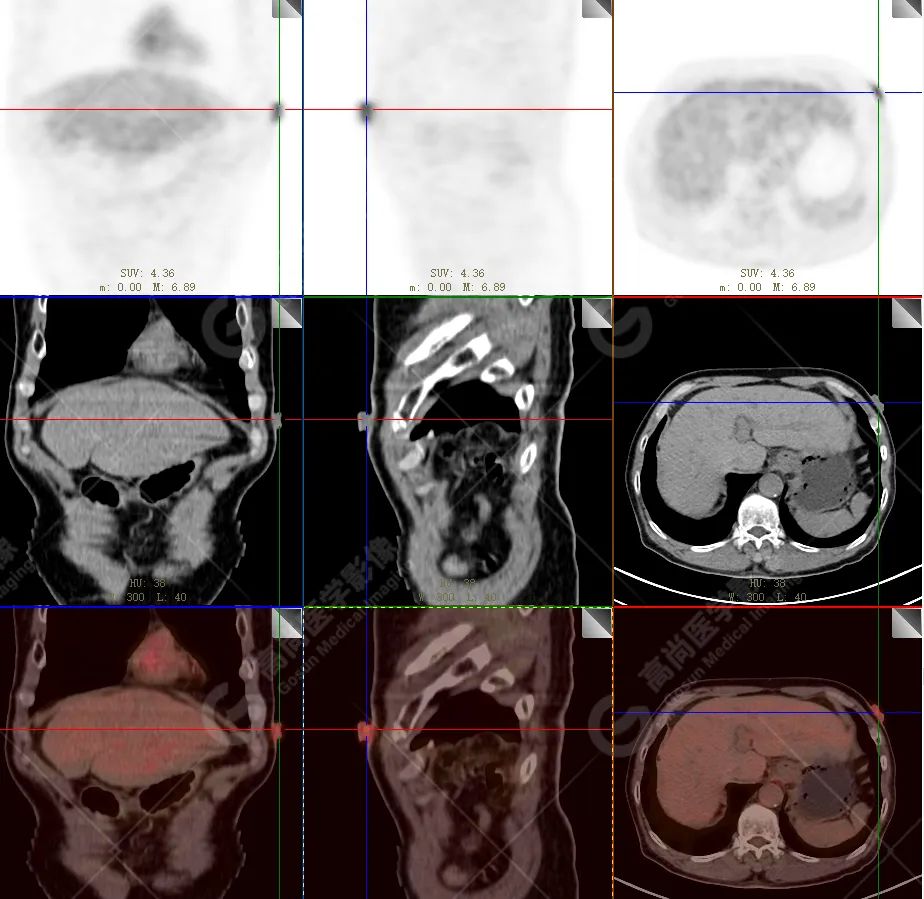Image resolution: width=924 pixels, height=899 pixels.
Task: Click the liver in the axial fused image
Action: [x=700, y=760]
